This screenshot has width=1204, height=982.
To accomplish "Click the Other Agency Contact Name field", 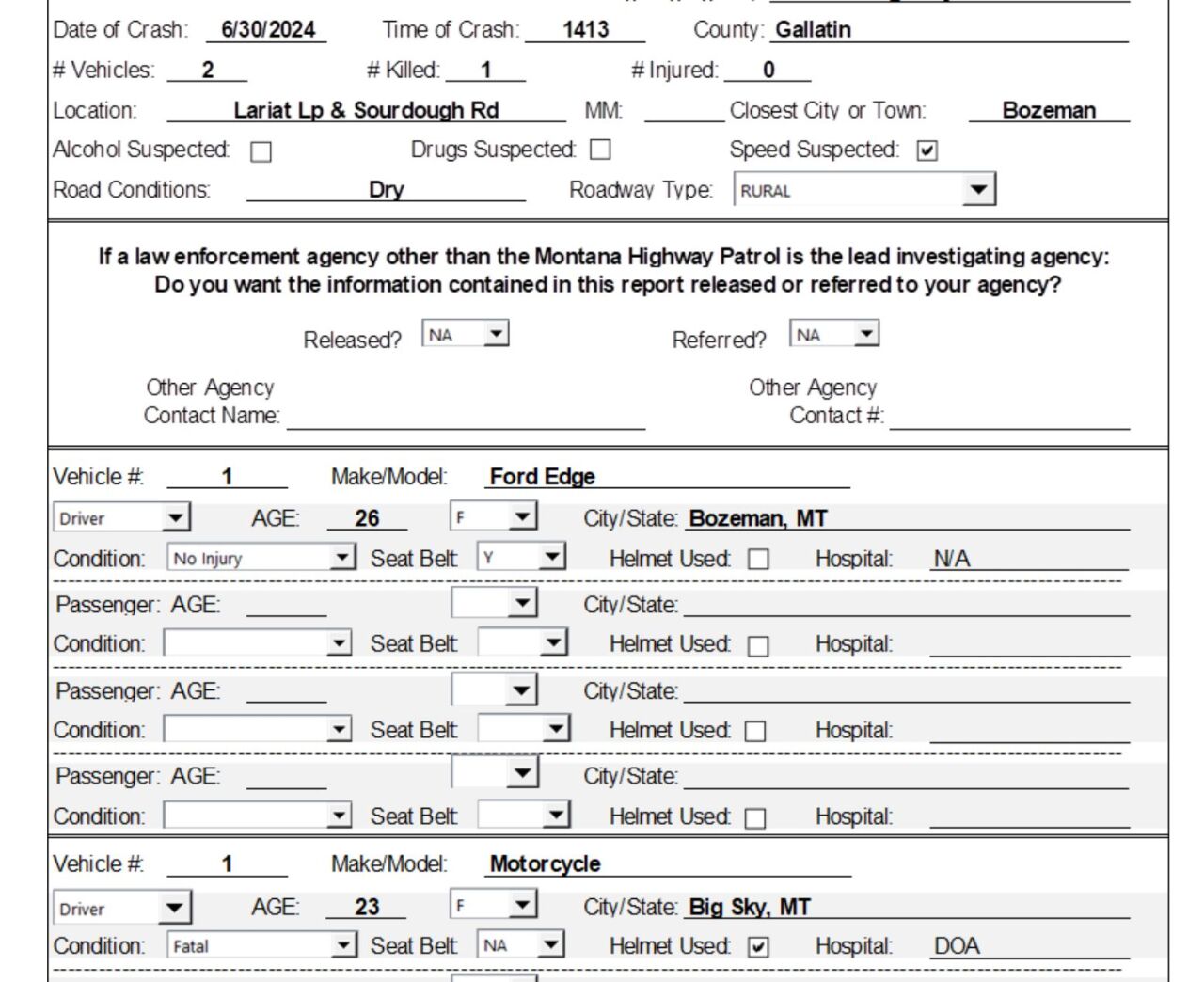I will [466, 416].
